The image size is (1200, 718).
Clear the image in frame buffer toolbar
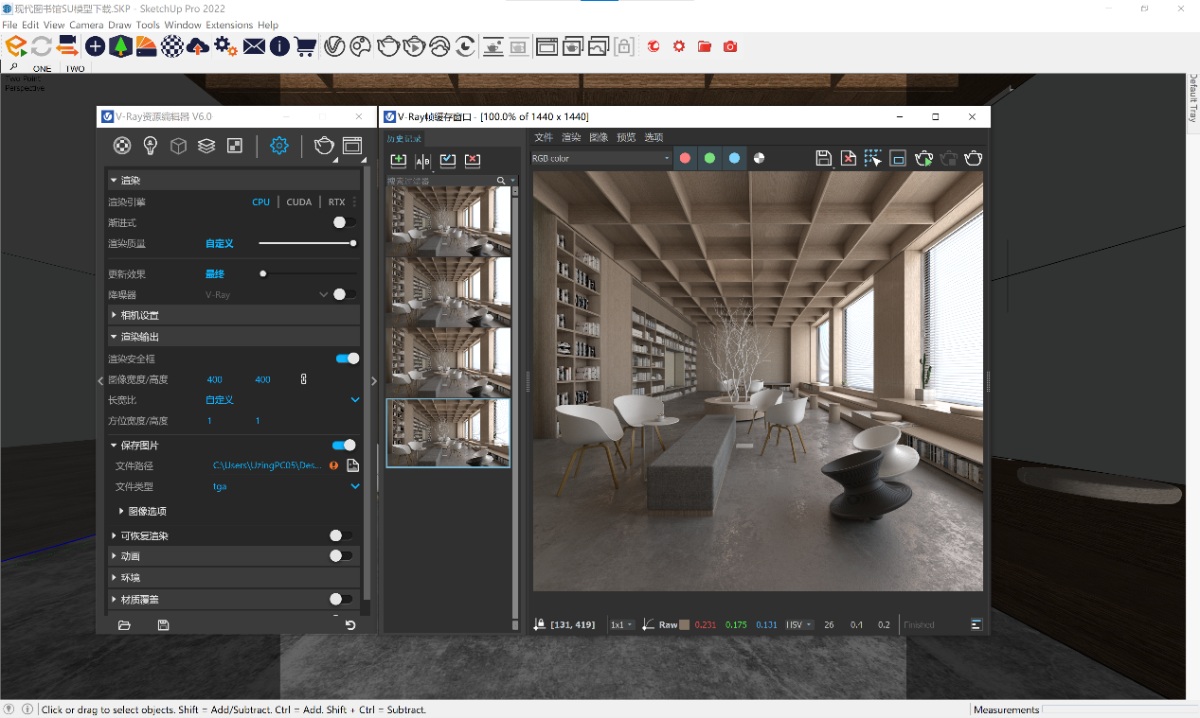coord(848,158)
